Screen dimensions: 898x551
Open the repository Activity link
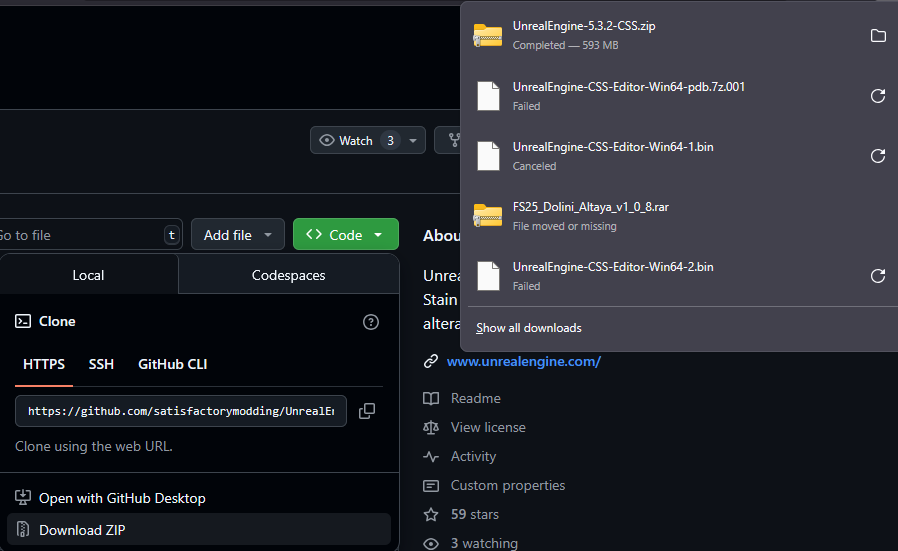coord(473,456)
